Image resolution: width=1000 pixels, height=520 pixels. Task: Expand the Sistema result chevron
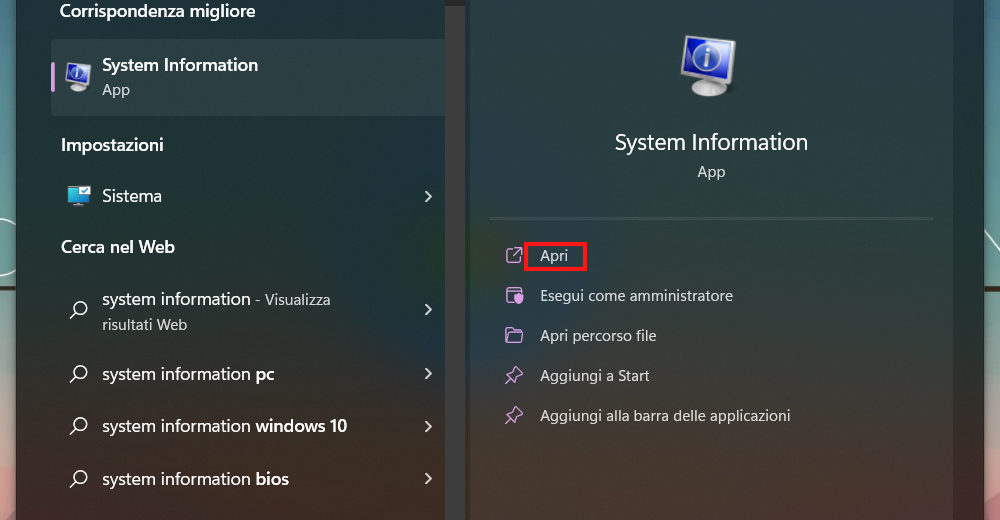click(428, 196)
